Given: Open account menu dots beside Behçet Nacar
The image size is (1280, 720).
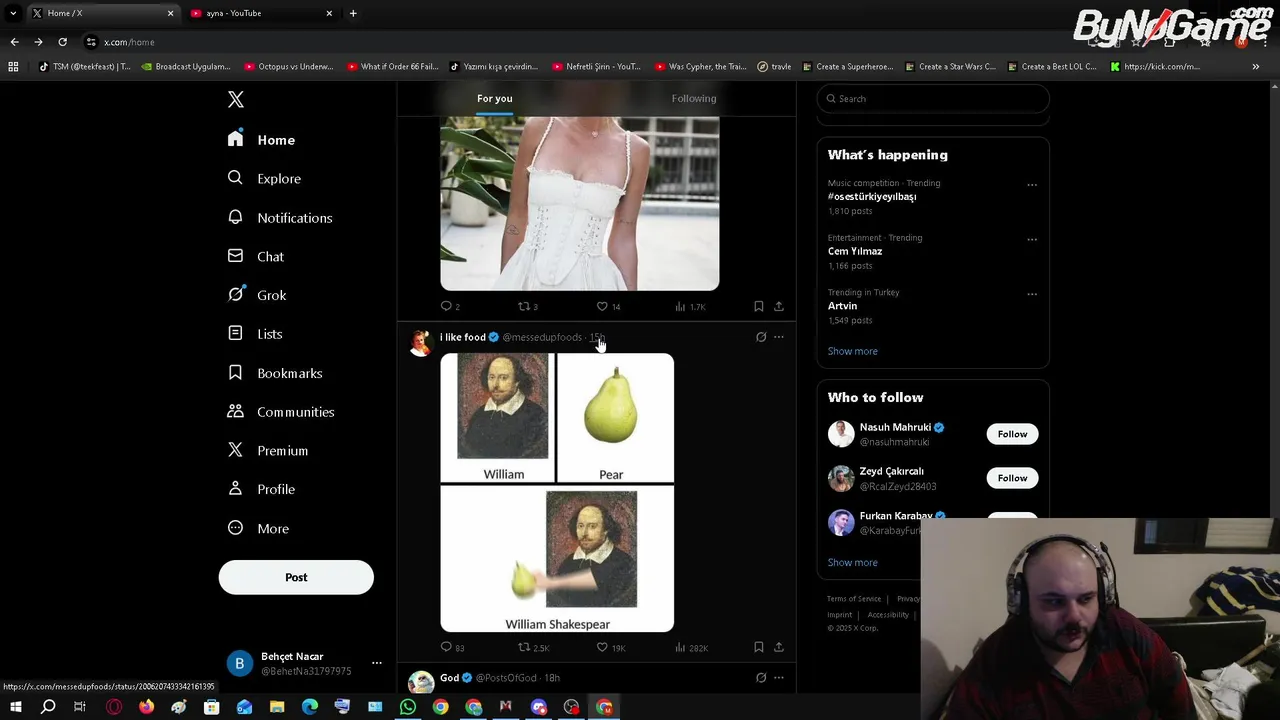Looking at the screenshot, I should pos(377,663).
